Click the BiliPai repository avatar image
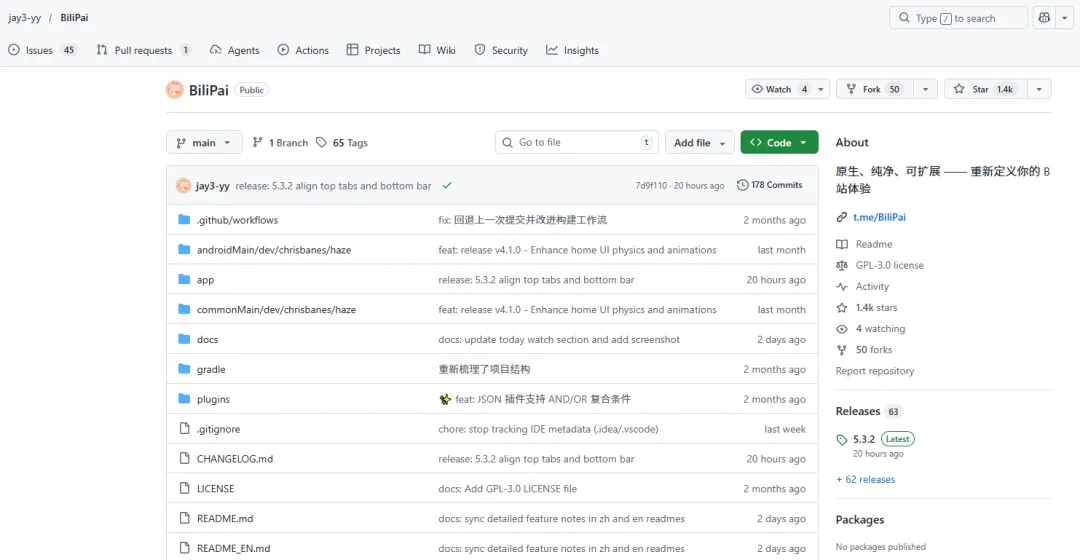The height and width of the screenshot is (560, 1080). pyautogui.click(x=175, y=90)
